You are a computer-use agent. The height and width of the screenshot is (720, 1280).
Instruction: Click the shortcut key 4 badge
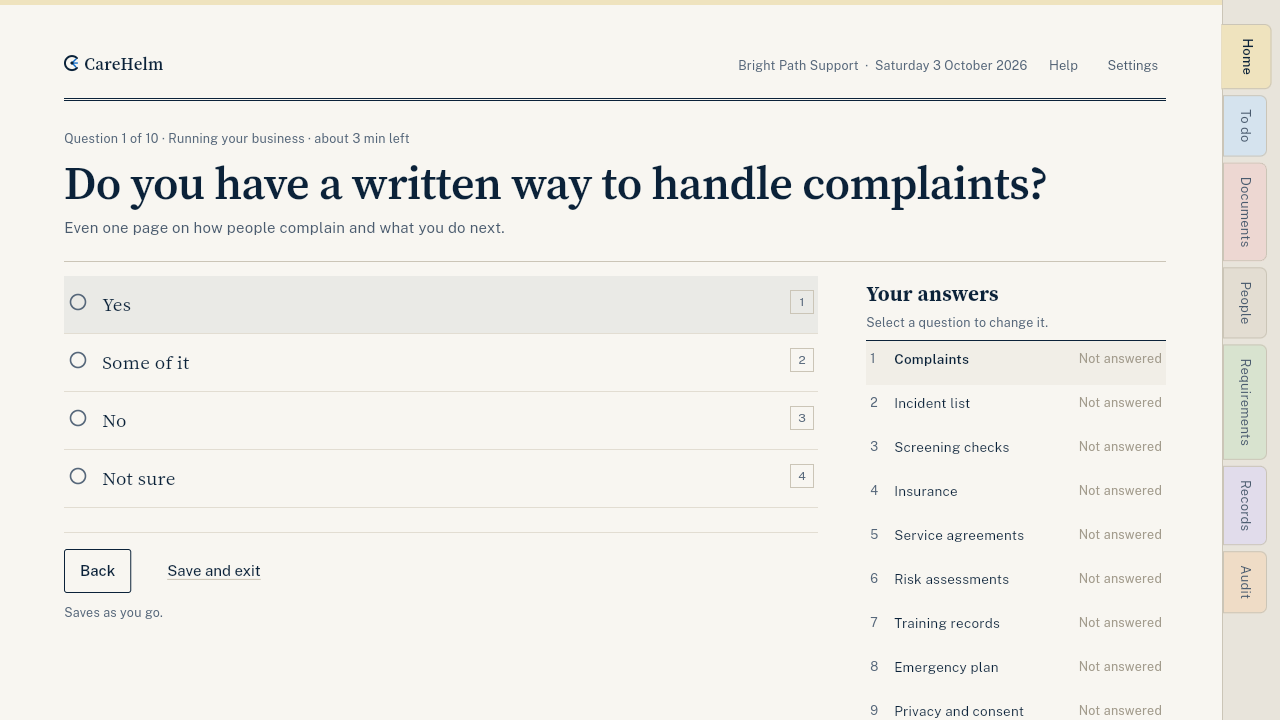(x=802, y=476)
